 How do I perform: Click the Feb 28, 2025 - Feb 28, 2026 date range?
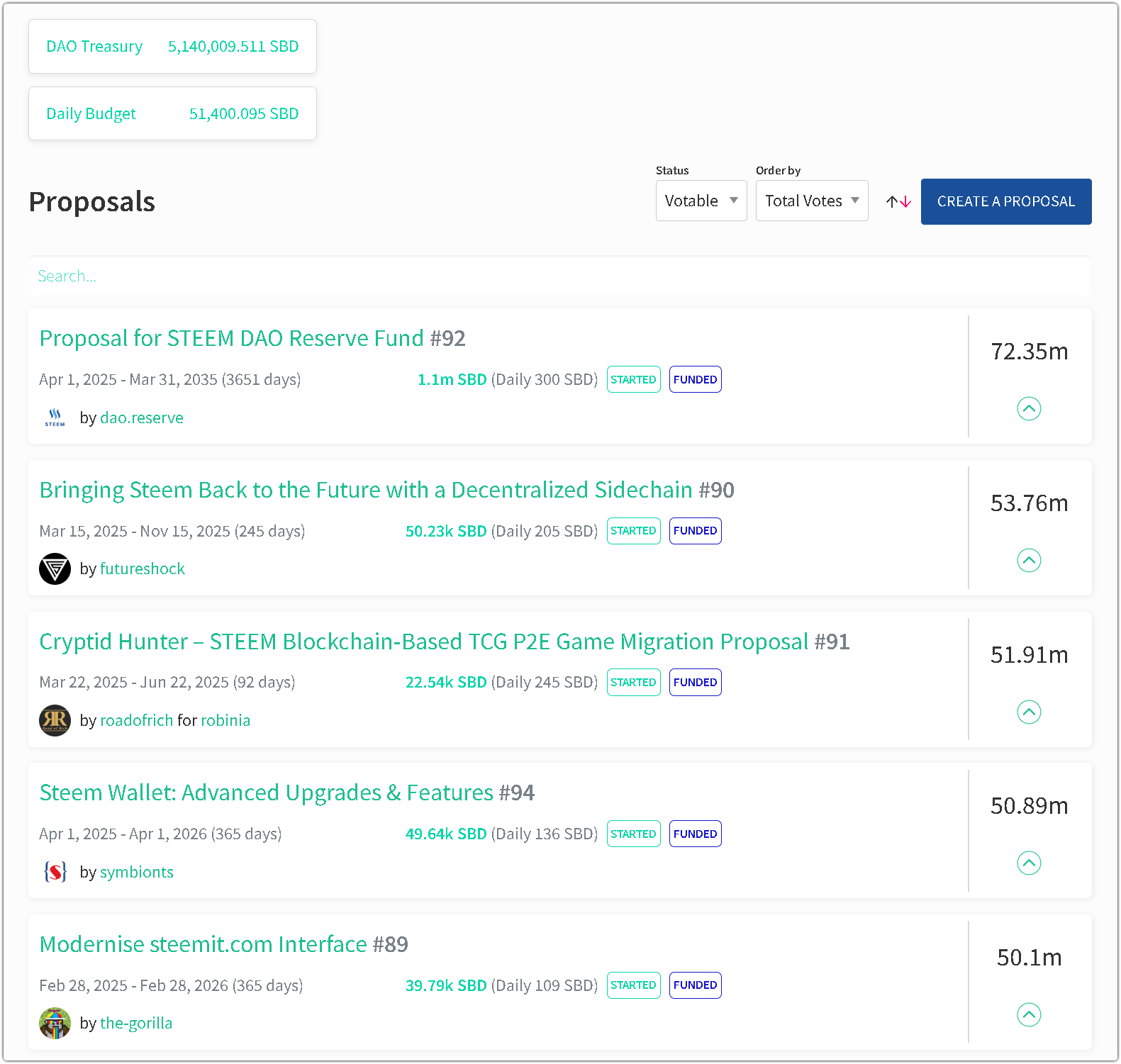click(x=171, y=985)
